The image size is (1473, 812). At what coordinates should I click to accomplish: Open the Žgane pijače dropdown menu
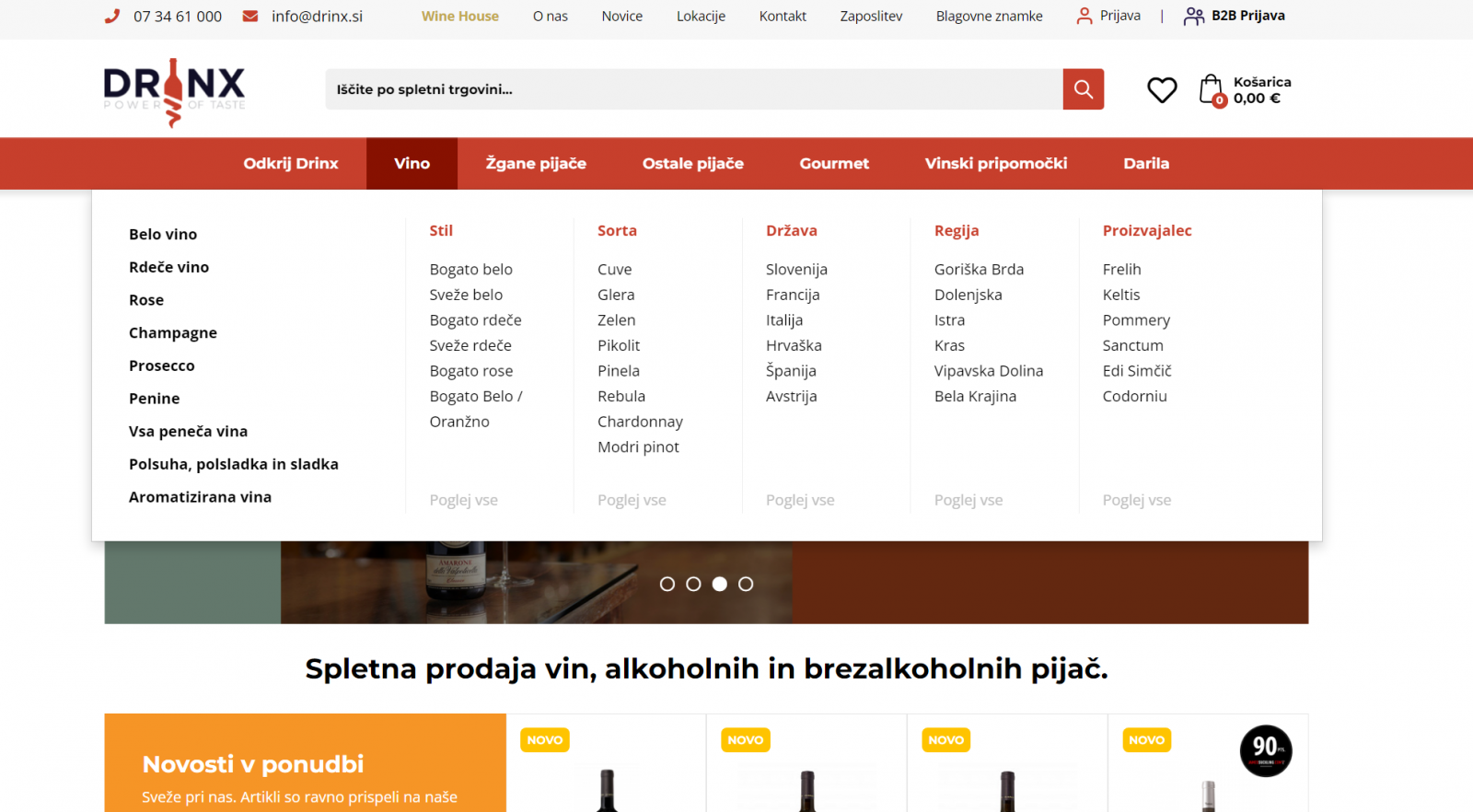(x=536, y=163)
